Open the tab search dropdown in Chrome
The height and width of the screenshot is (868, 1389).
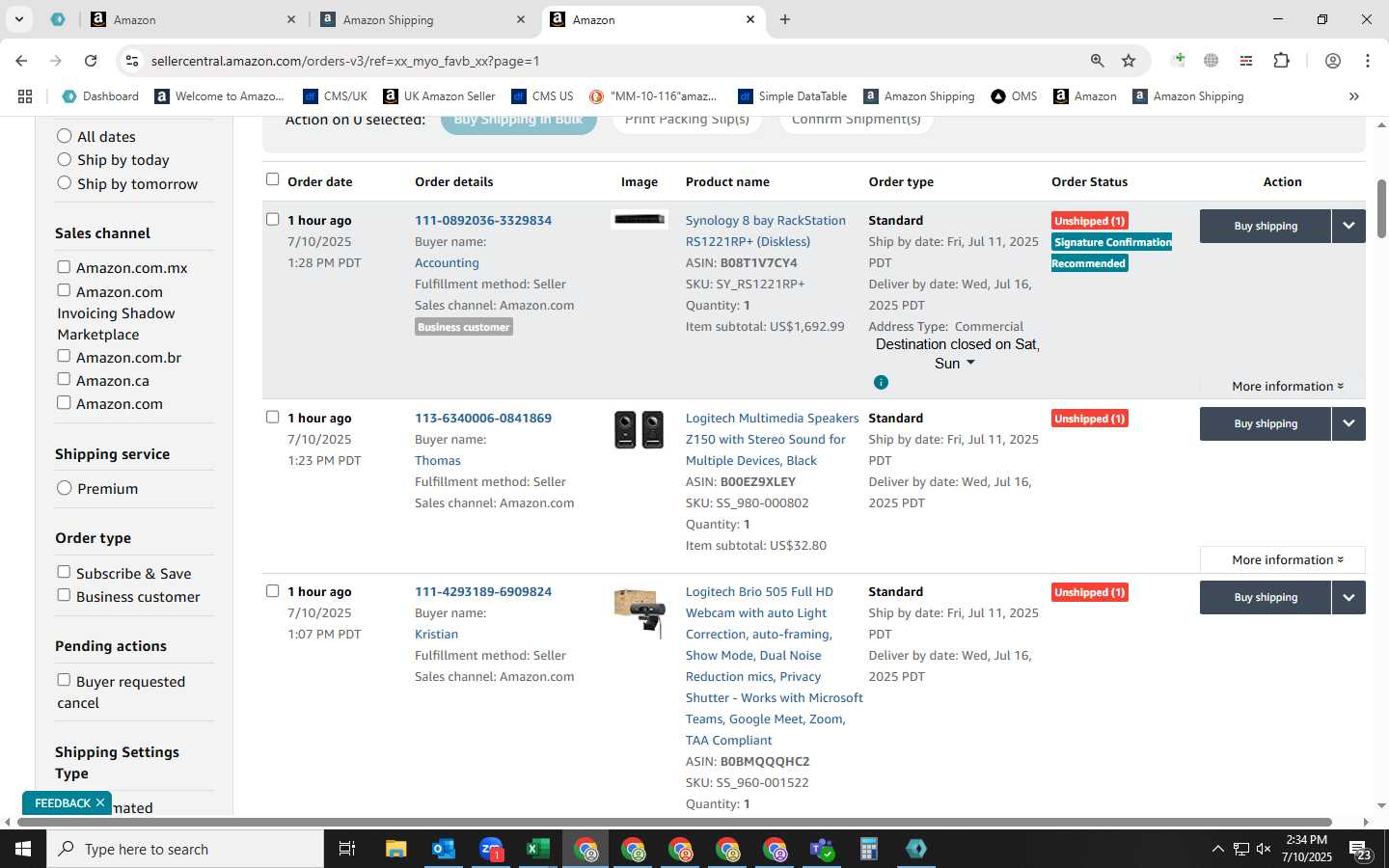[x=18, y=19]
